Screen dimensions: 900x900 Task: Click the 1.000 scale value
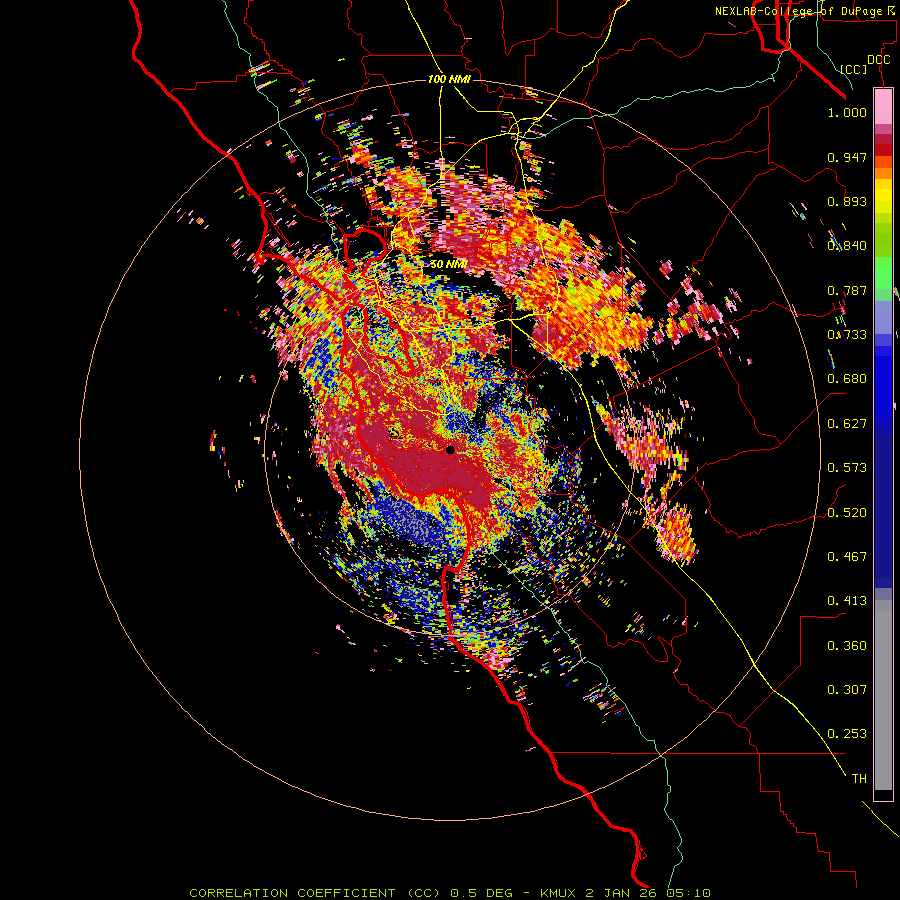(847, 112)
